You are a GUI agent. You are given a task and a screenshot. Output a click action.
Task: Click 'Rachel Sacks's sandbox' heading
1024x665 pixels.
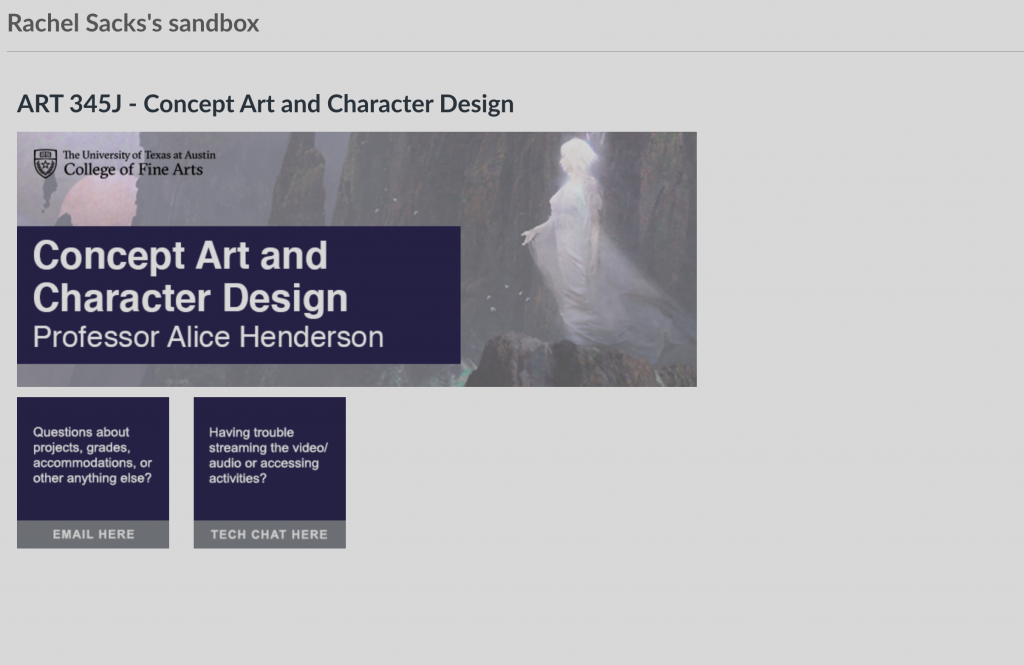[133, 24]
